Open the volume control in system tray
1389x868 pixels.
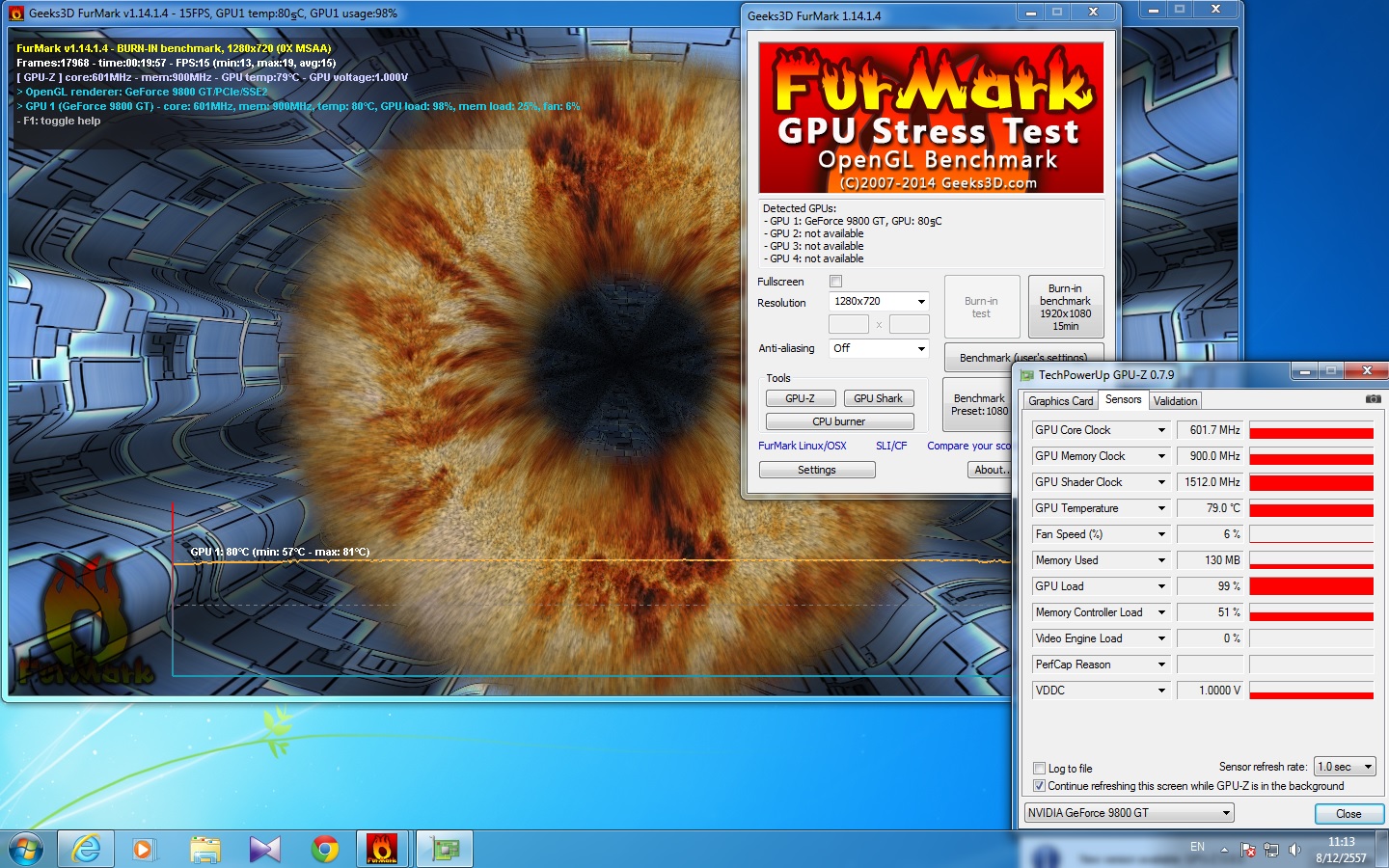[1294, 850]
